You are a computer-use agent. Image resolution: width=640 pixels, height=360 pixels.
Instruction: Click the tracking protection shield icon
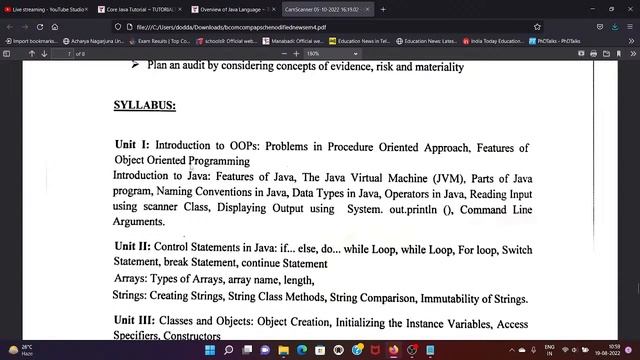118,27
